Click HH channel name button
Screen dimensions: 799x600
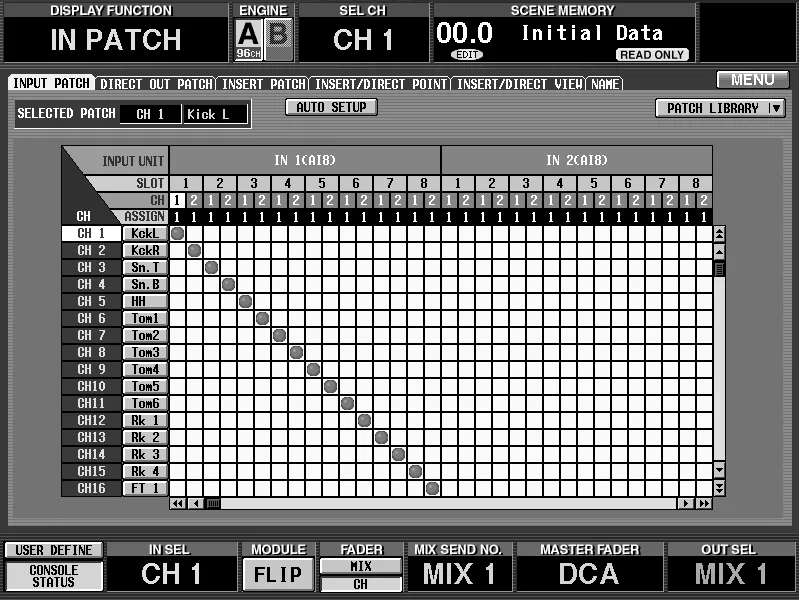point(145,301)
